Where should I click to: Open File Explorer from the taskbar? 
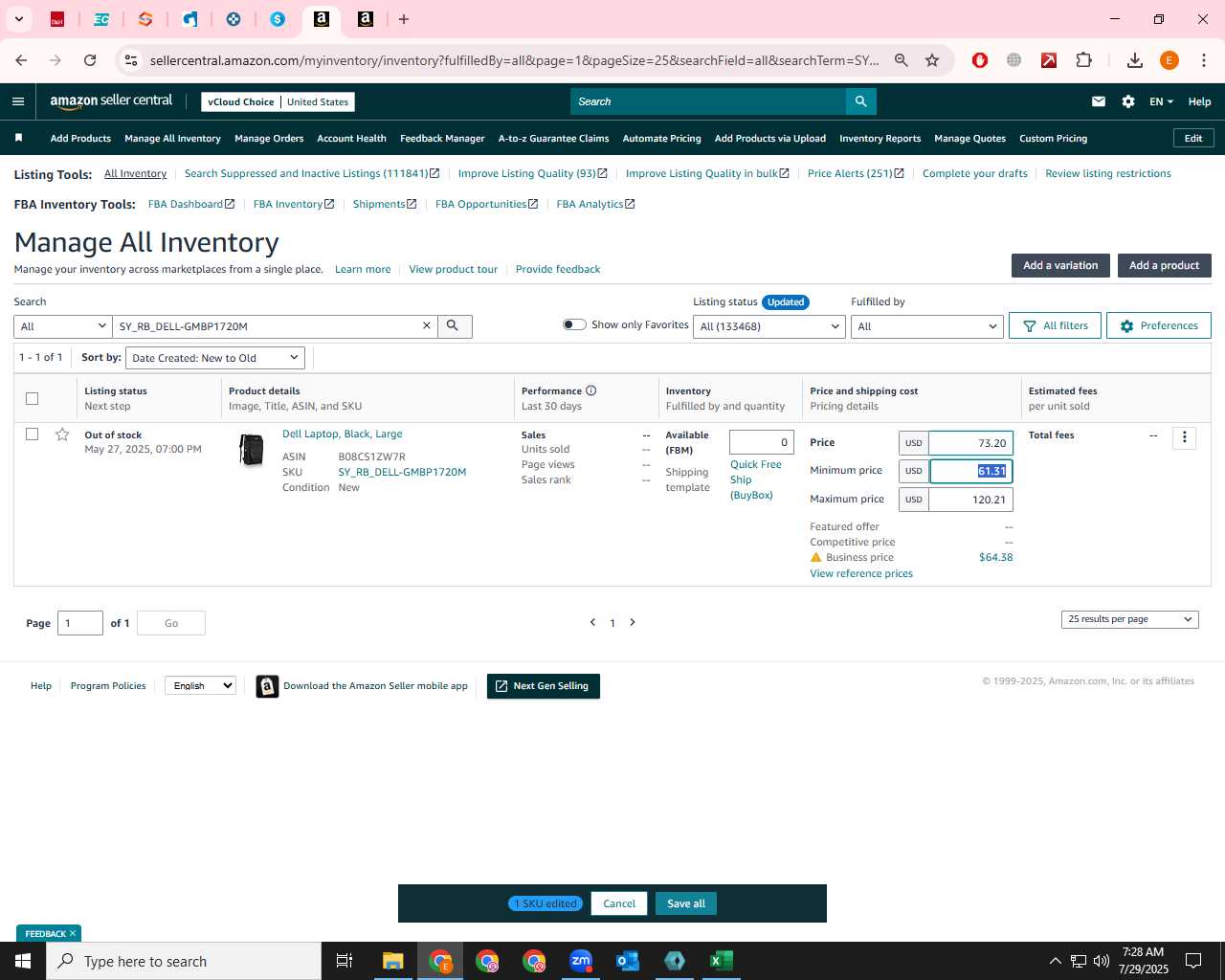tap(393, 961)
